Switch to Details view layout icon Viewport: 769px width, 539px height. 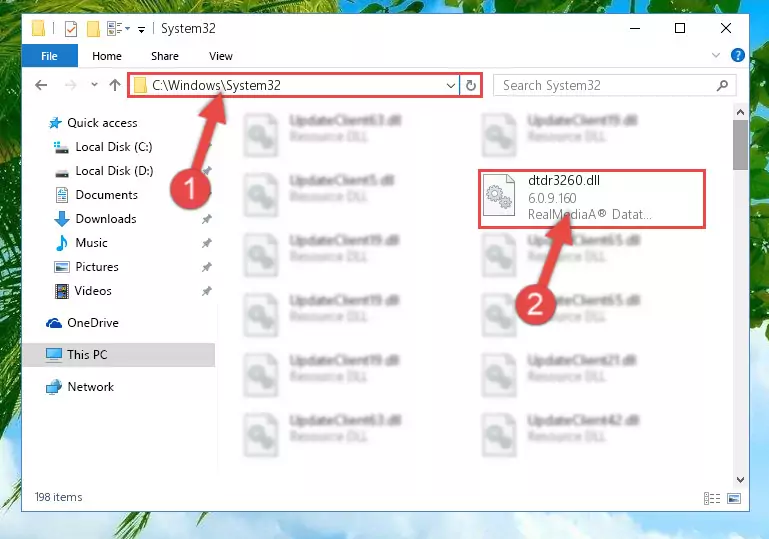712,498
